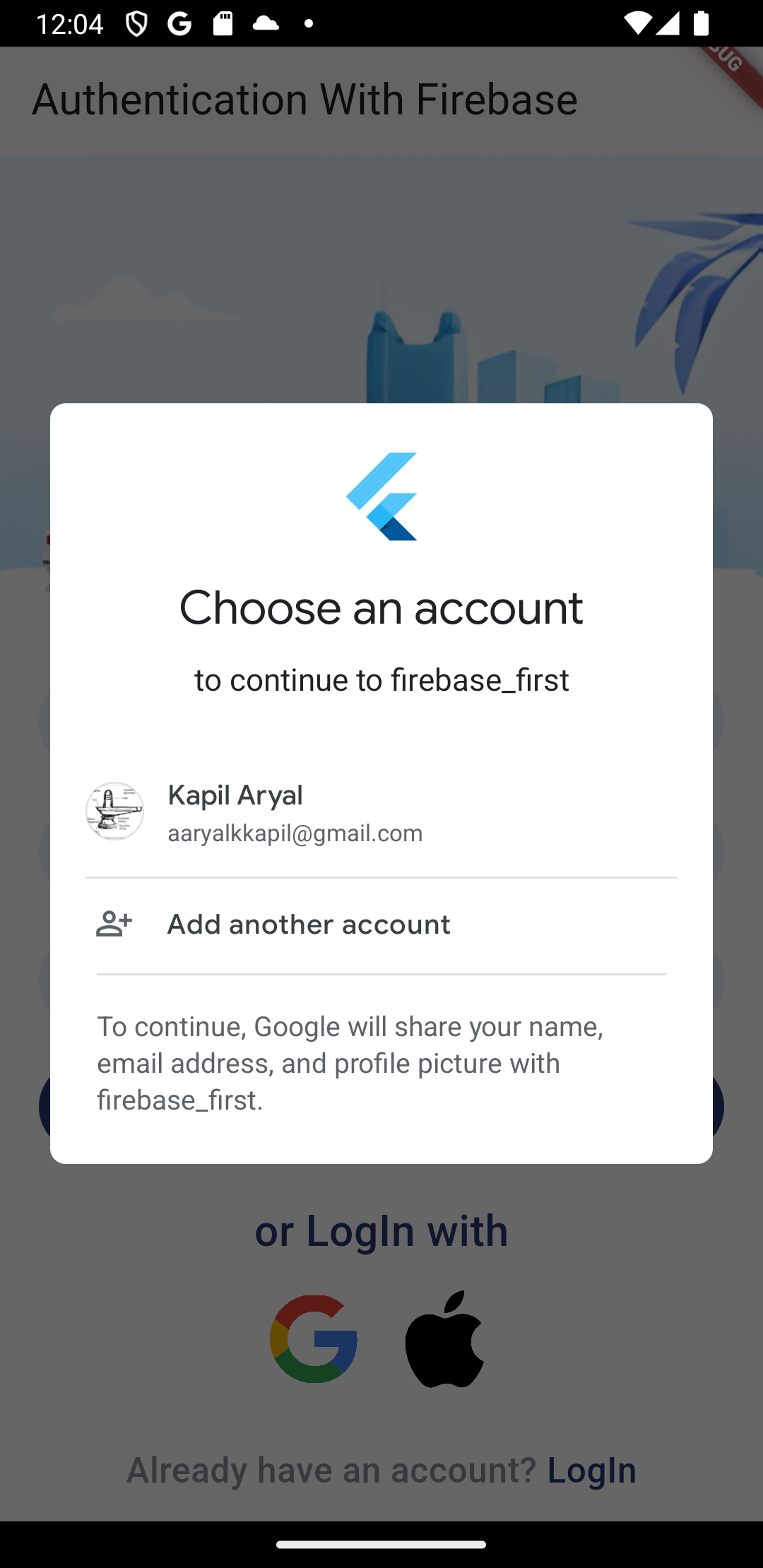The image size is (763, 1568).
Task: Select the Kapil Aryal account
Action: tap(381, 812)
